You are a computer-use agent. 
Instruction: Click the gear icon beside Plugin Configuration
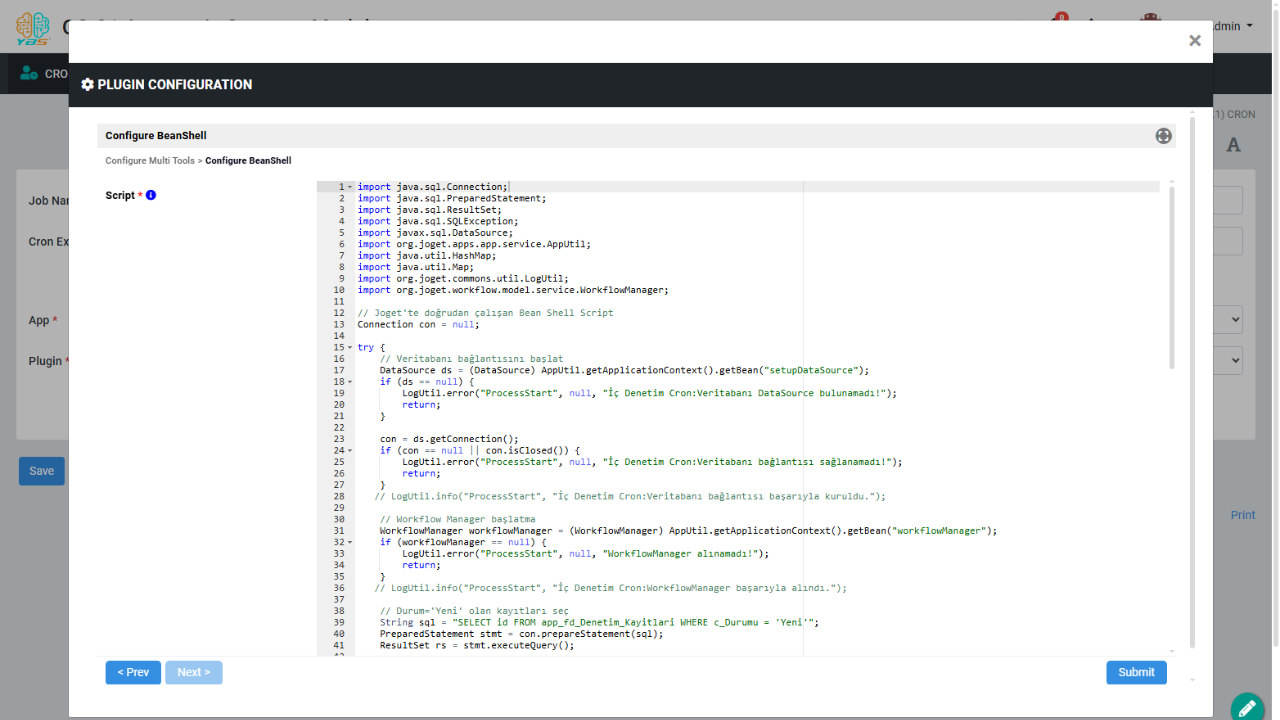[x=88, y=85]
